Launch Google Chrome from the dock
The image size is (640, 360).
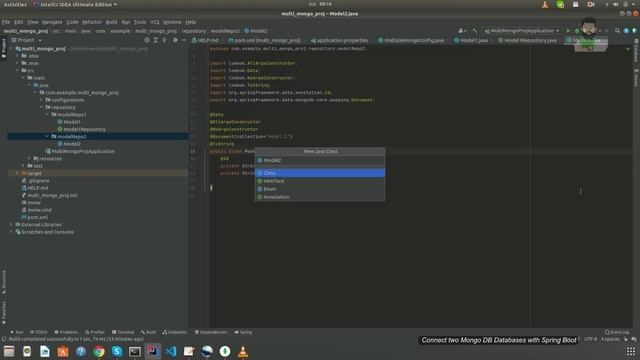coord(99,351)
